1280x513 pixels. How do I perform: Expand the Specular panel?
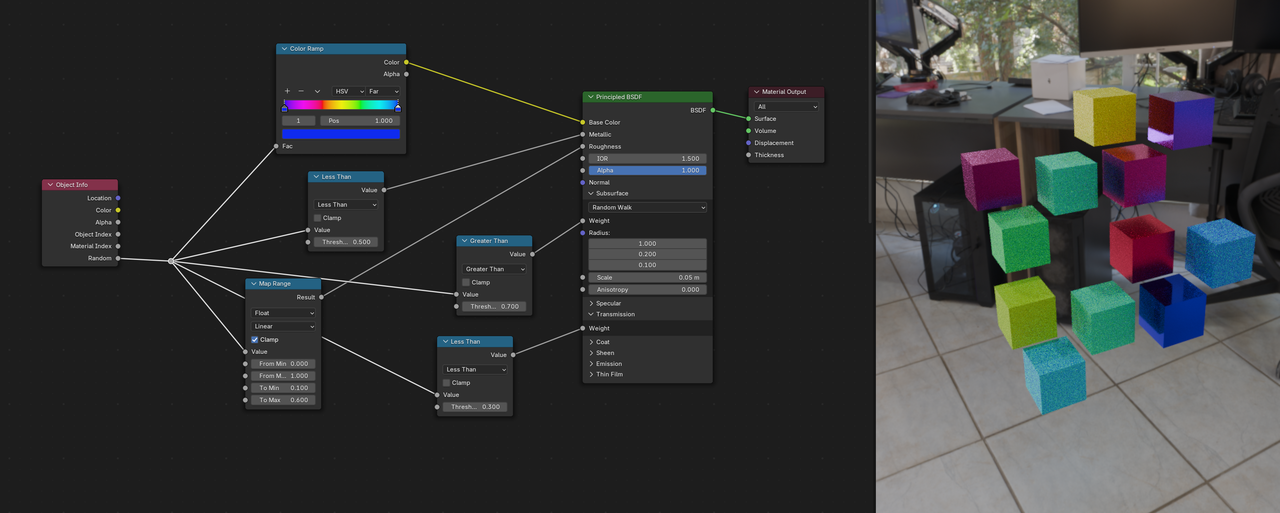point(591,303)
